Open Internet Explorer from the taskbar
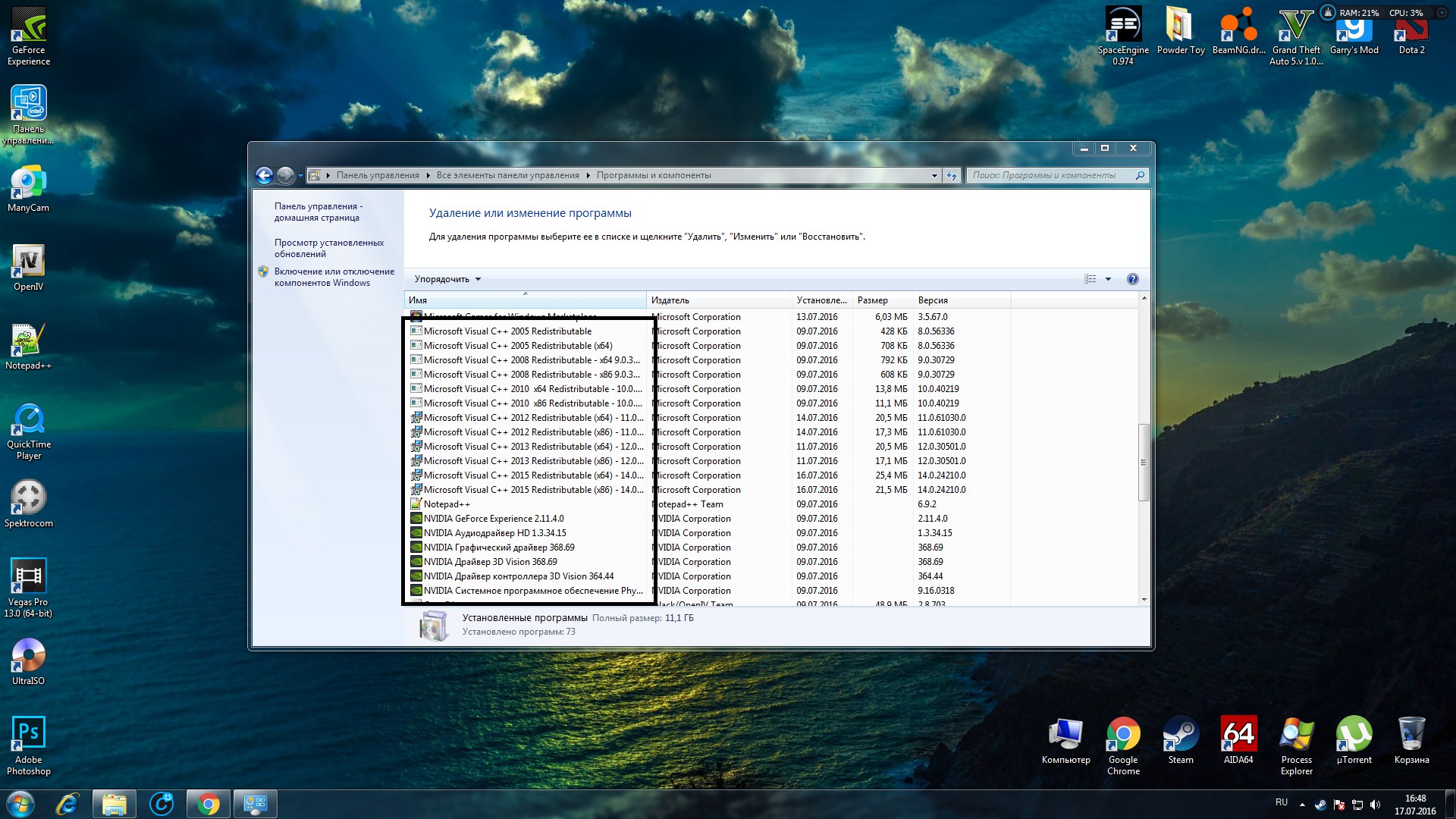This screenshot has width=1456, height=819. tap(67, 804)
